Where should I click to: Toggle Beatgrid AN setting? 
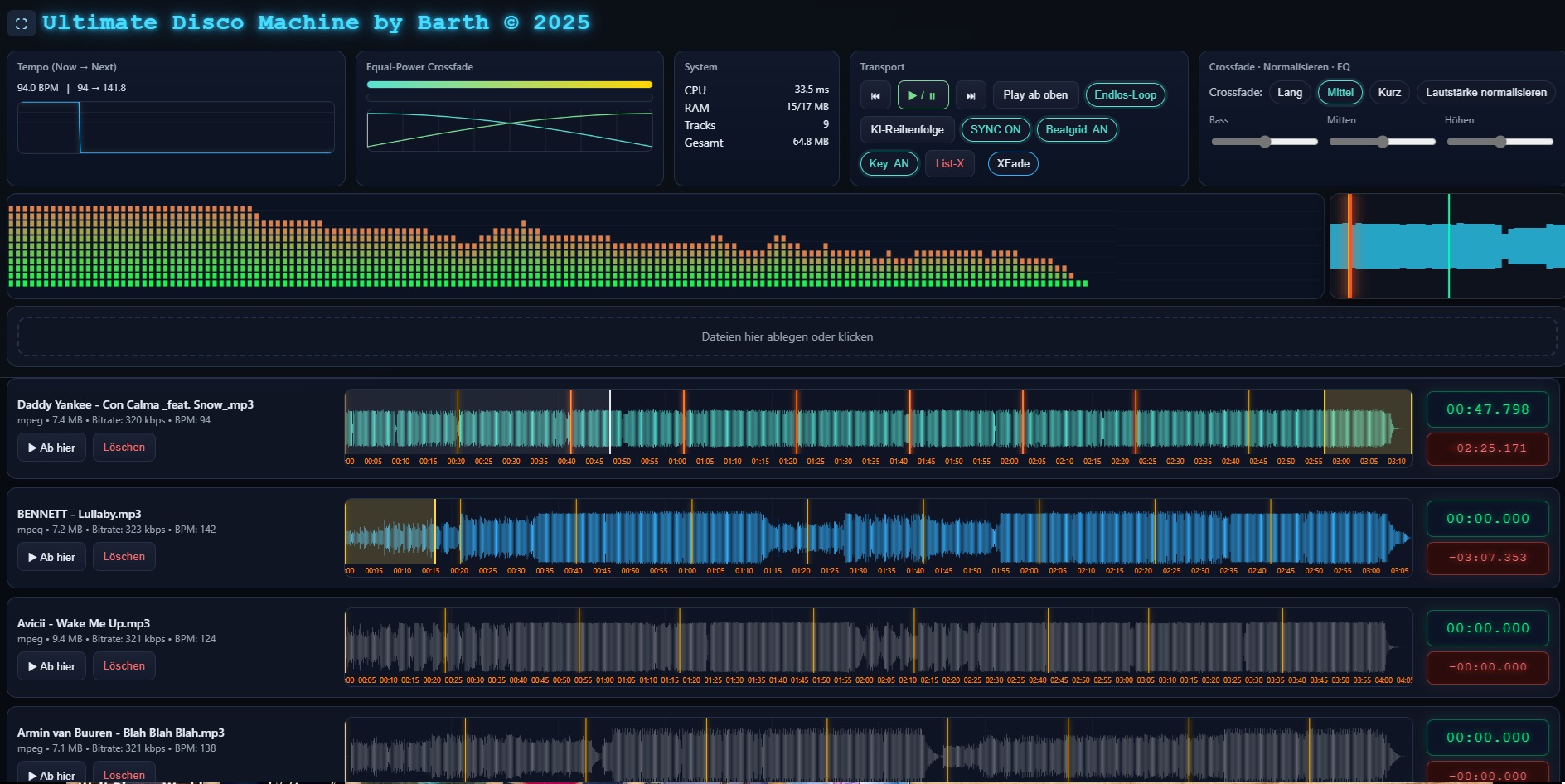(1076, 130)
